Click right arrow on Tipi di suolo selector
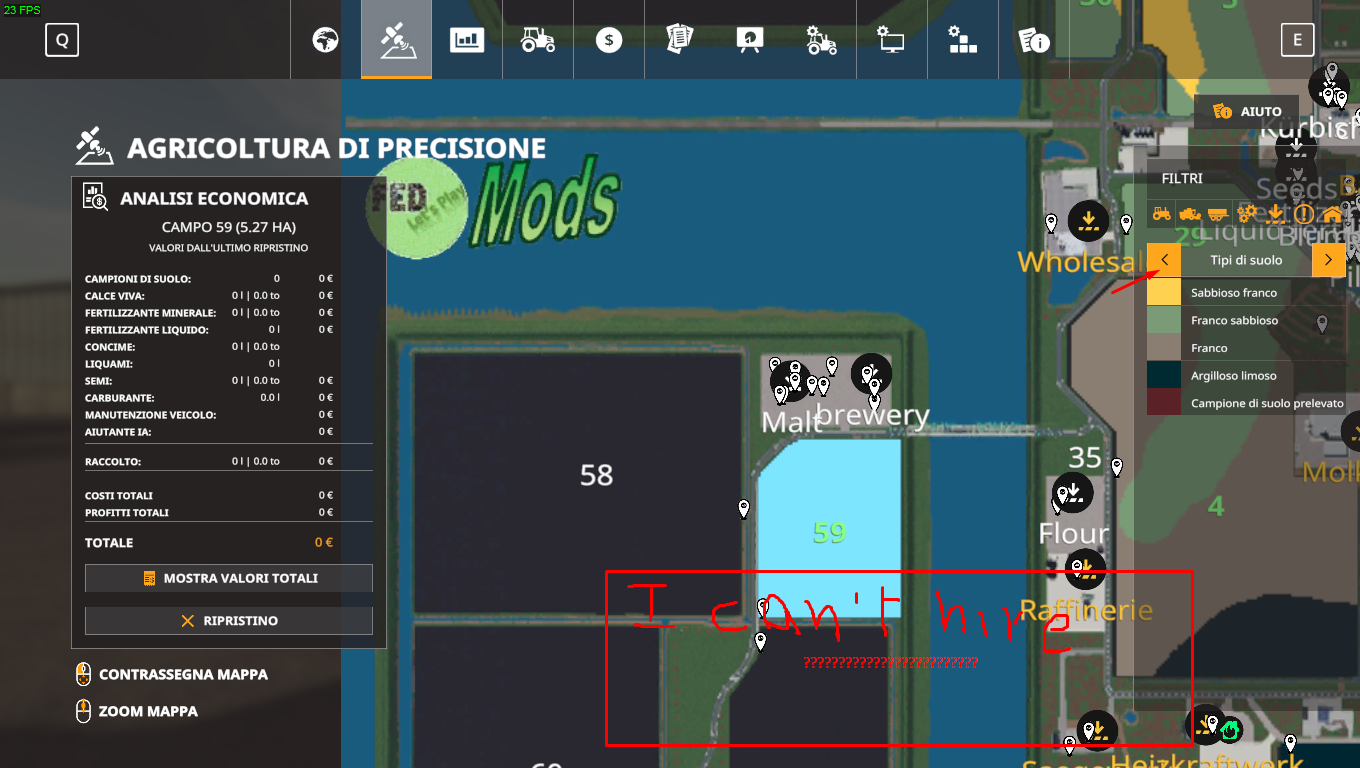This screenshot has width=1360, height=768. [x=1329, y=259]
